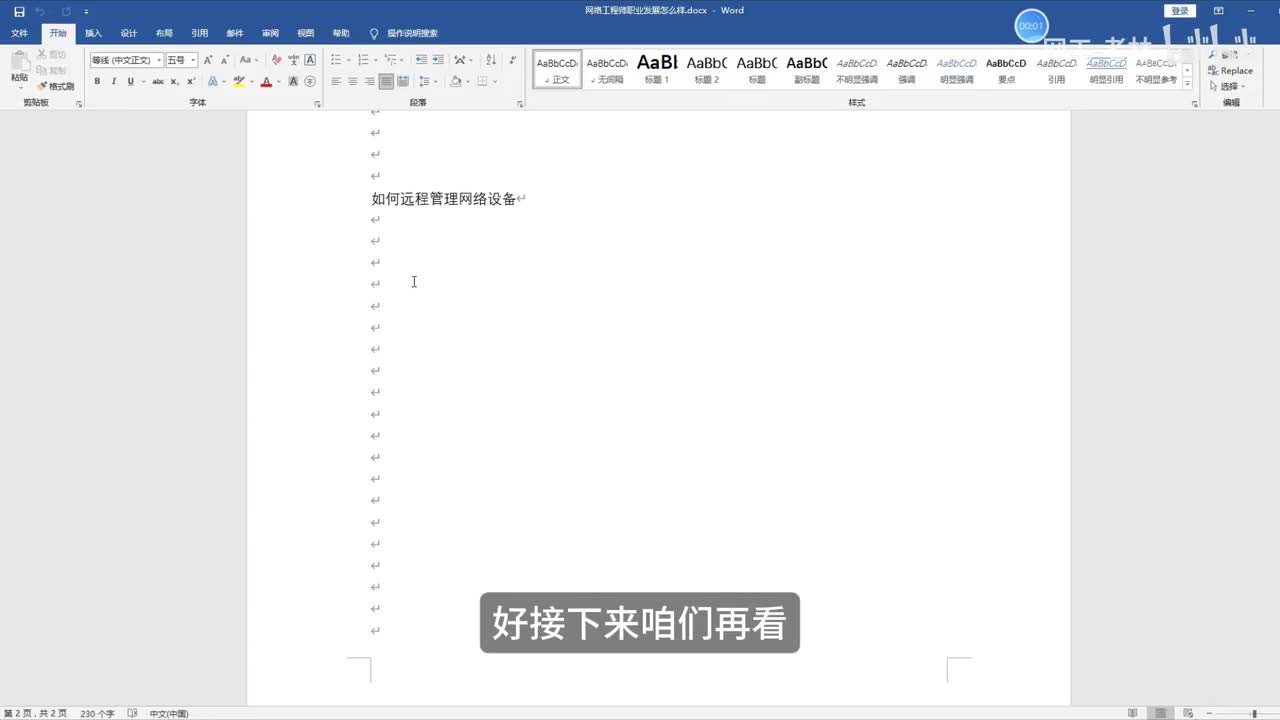This screenshot has height=720, width=1280.
Task: Increase paragraph indent
Action: pyautogui.click(x=438, y=60)
